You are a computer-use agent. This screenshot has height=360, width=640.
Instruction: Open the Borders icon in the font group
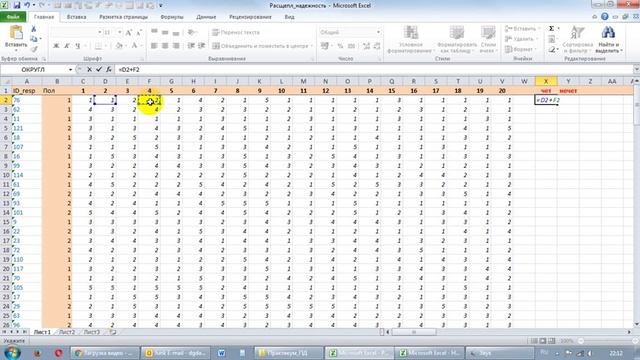[98, 46]
